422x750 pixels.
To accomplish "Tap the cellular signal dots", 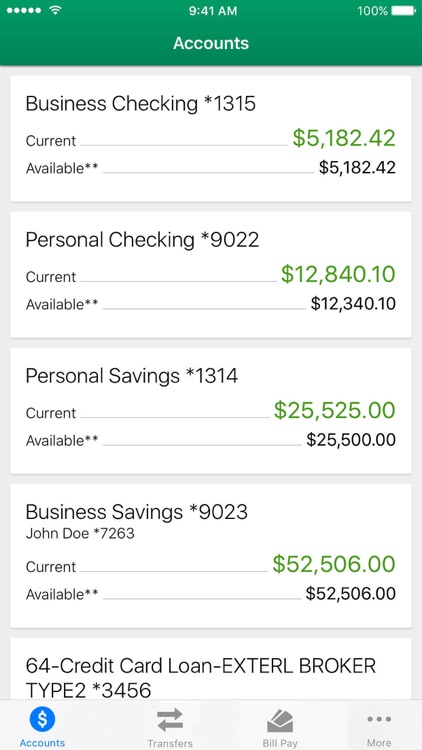I will click(x=24, y=11).
